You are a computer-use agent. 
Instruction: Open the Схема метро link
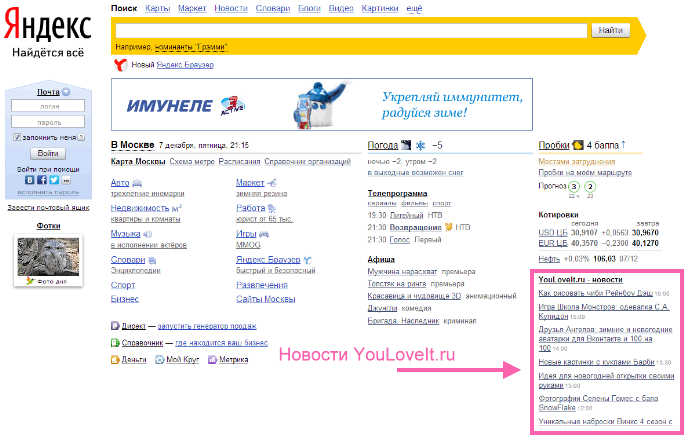(x=192, y=162)
